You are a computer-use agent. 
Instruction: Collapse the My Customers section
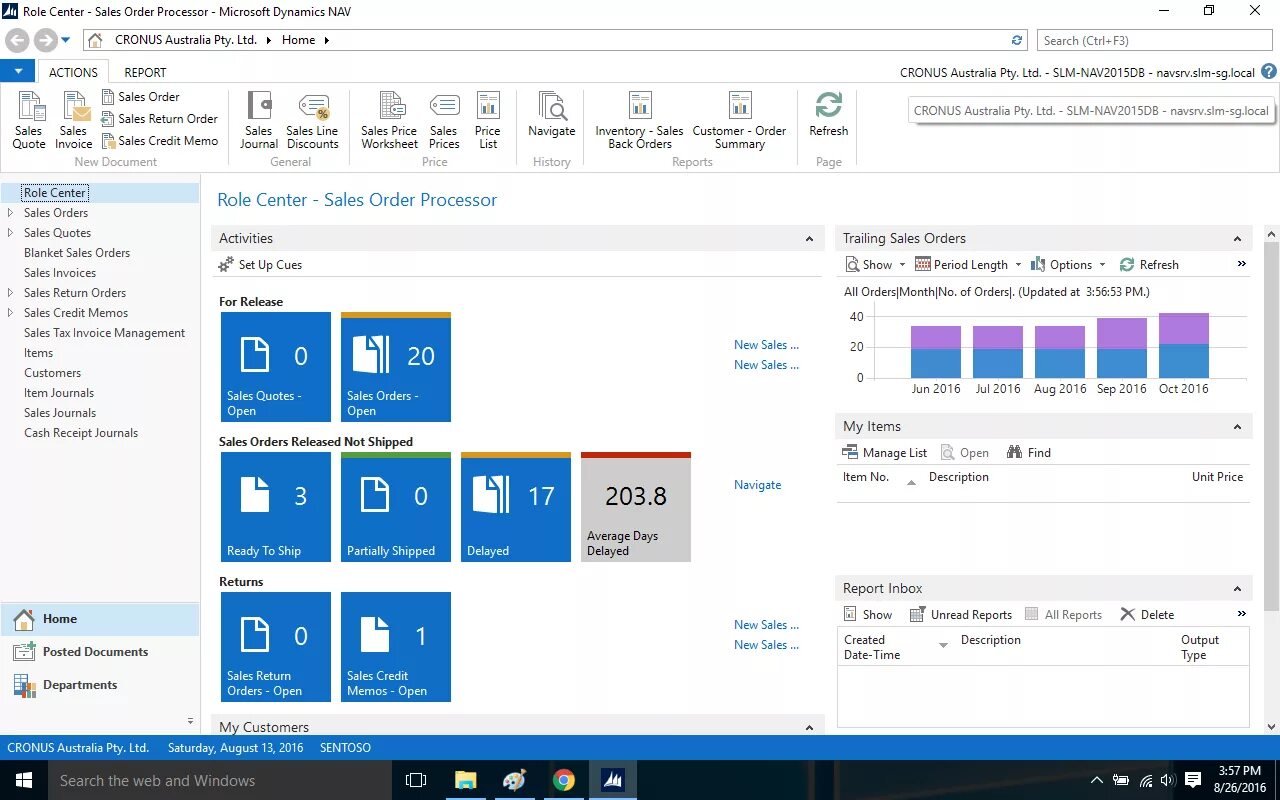(x=810, y=727)
